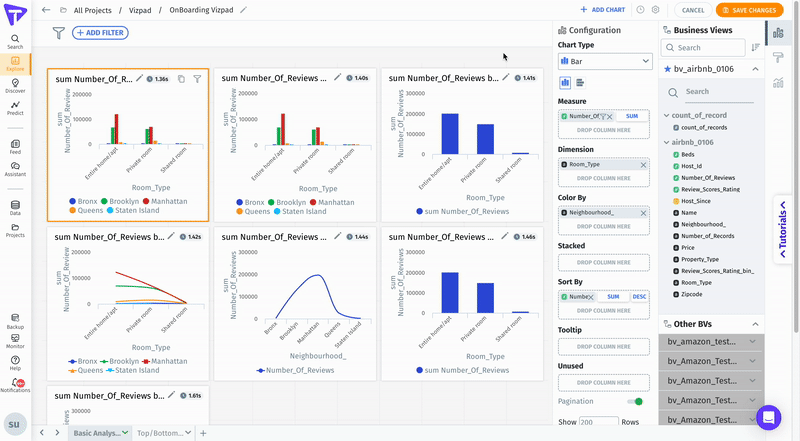Toggle DESC sort order in Sort By
The image size is (800, 441).
click(639, 297)
